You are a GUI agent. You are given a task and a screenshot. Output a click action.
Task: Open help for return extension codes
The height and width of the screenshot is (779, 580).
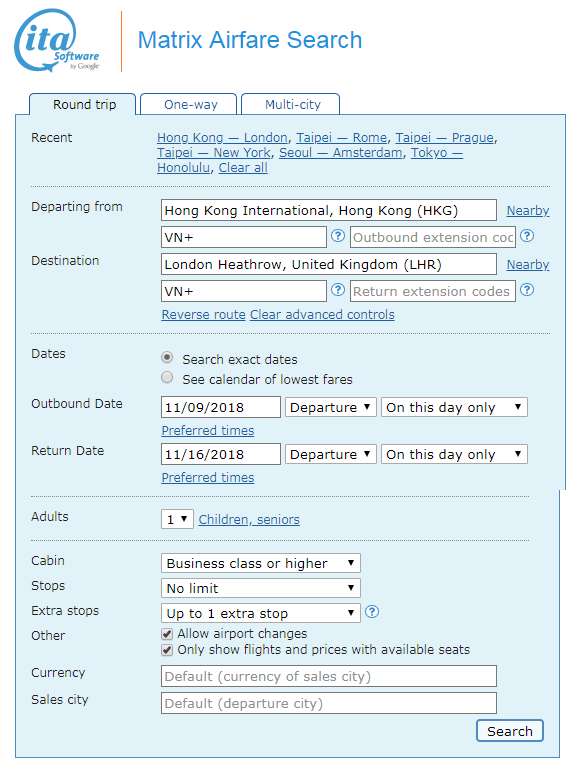(x=527, y=290)
